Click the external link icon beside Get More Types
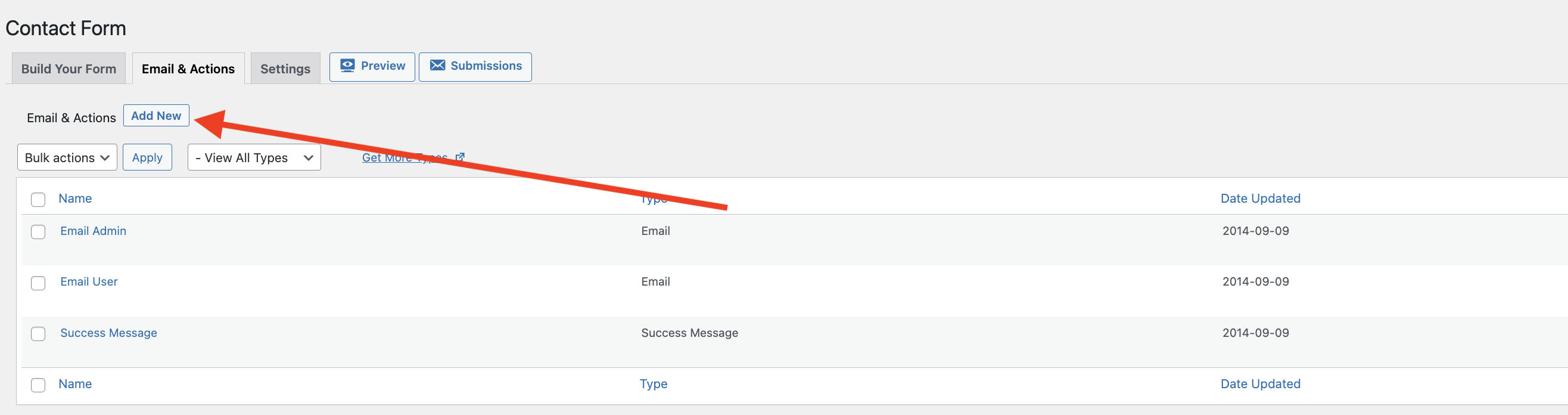This screenshot has width=1568, height=415. (x=460, y=157)
